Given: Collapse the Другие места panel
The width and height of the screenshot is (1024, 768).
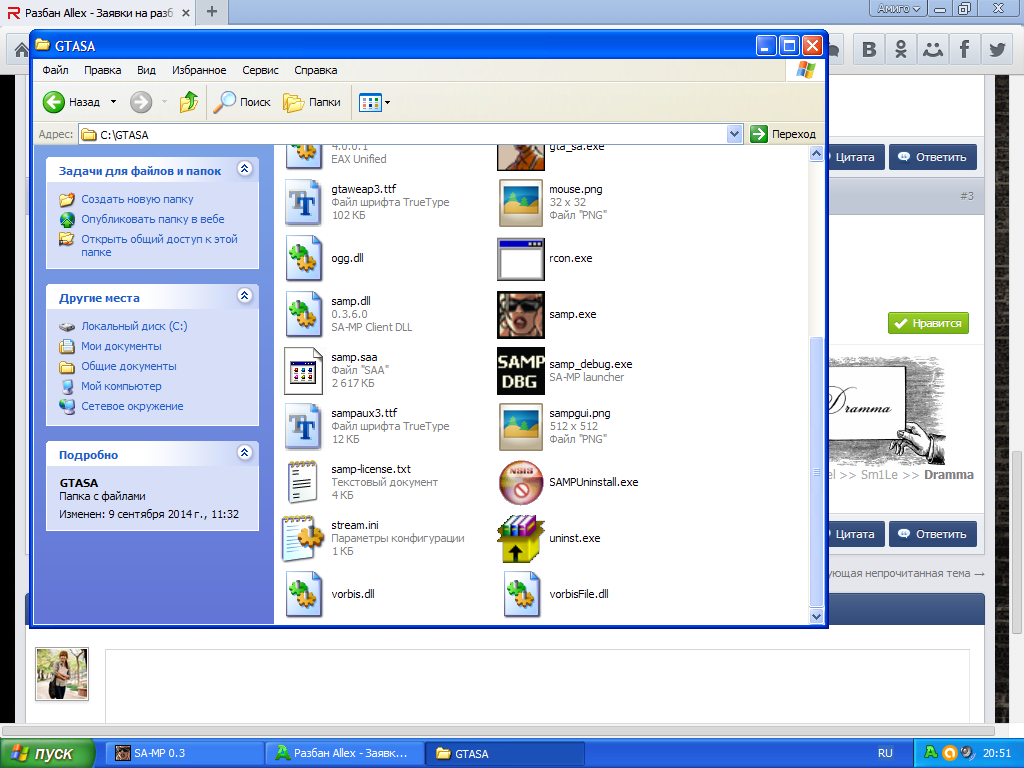Looking at the screenshot, I should [x=244, y=296].
